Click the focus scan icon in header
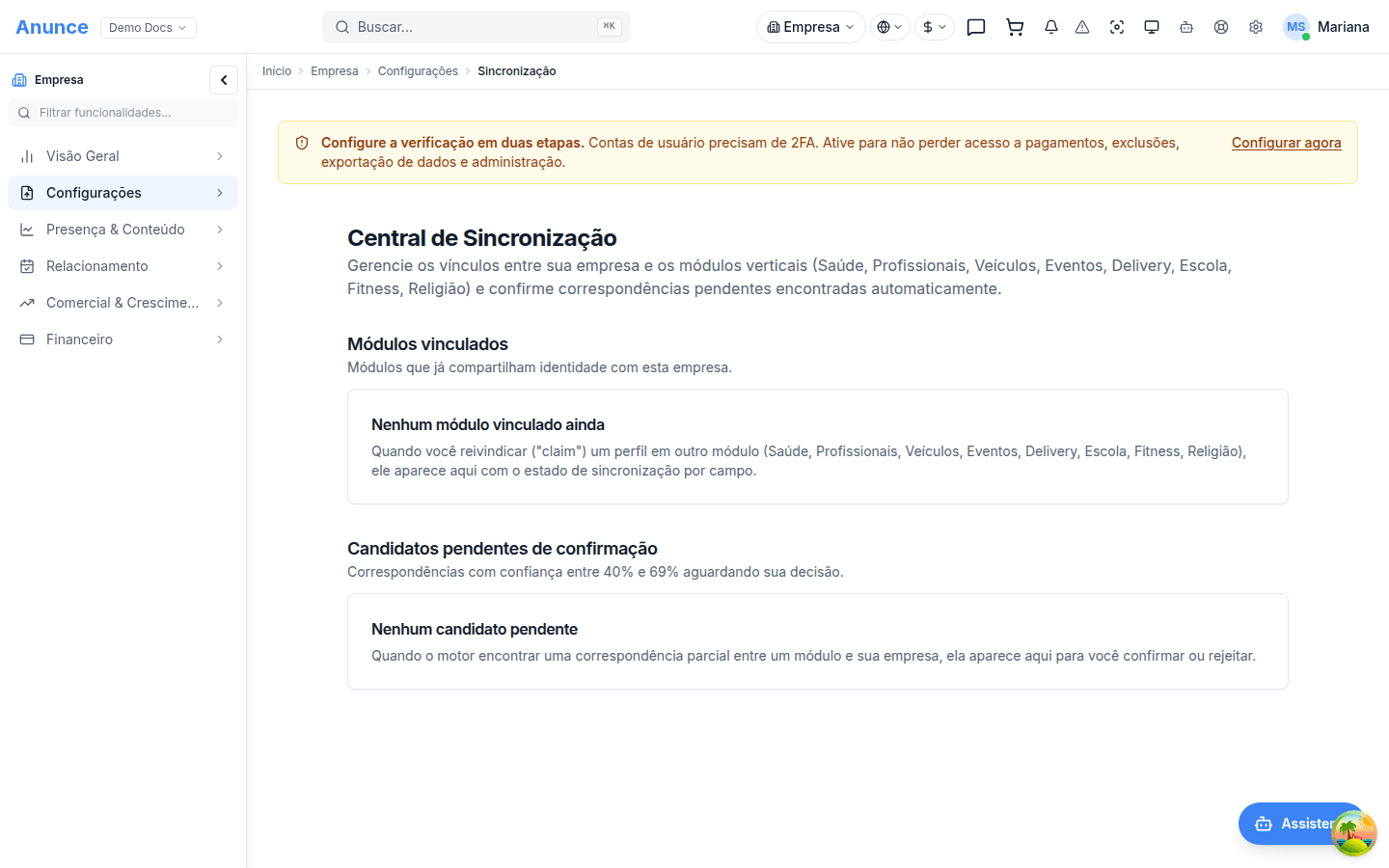 pos(1117,27)
